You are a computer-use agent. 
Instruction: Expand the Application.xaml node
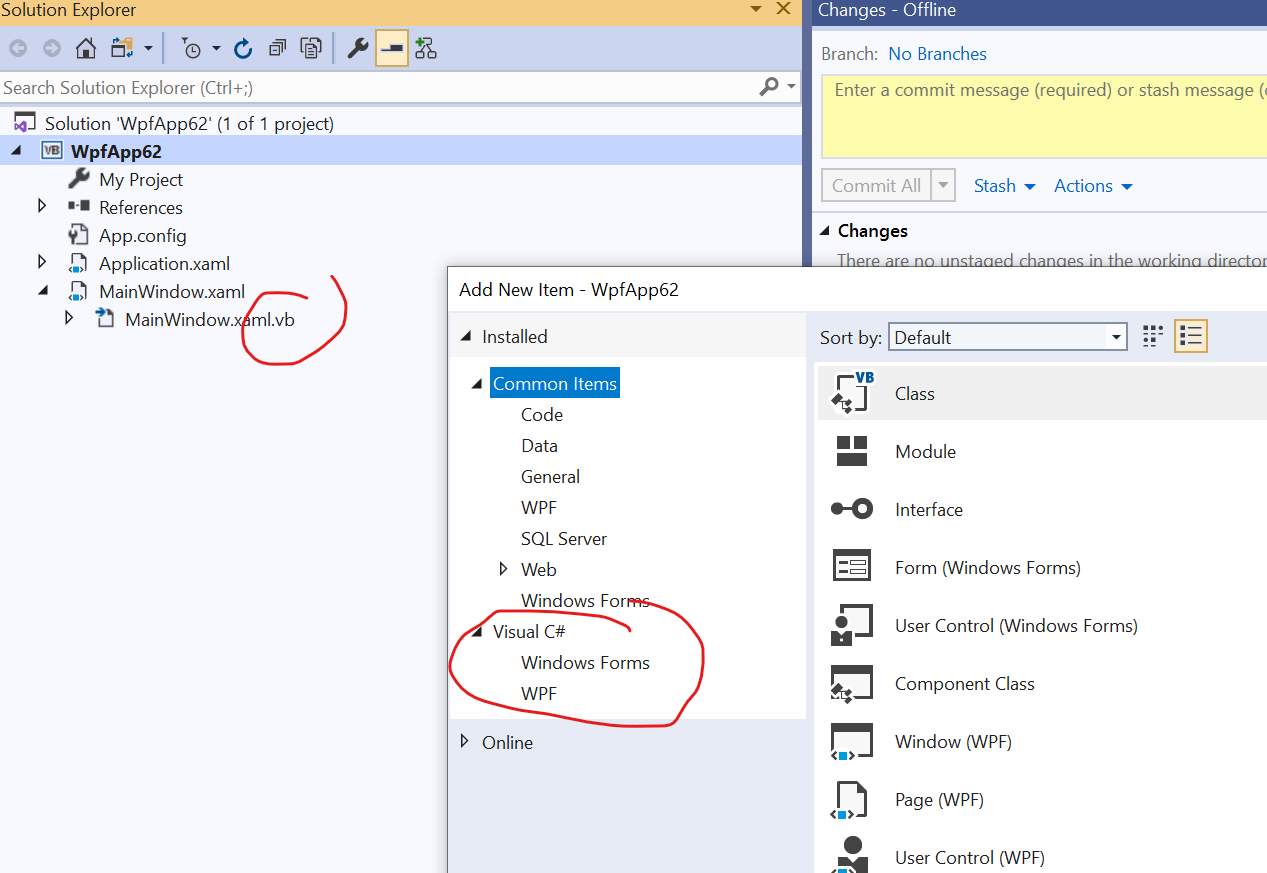(x=42, y=262)
